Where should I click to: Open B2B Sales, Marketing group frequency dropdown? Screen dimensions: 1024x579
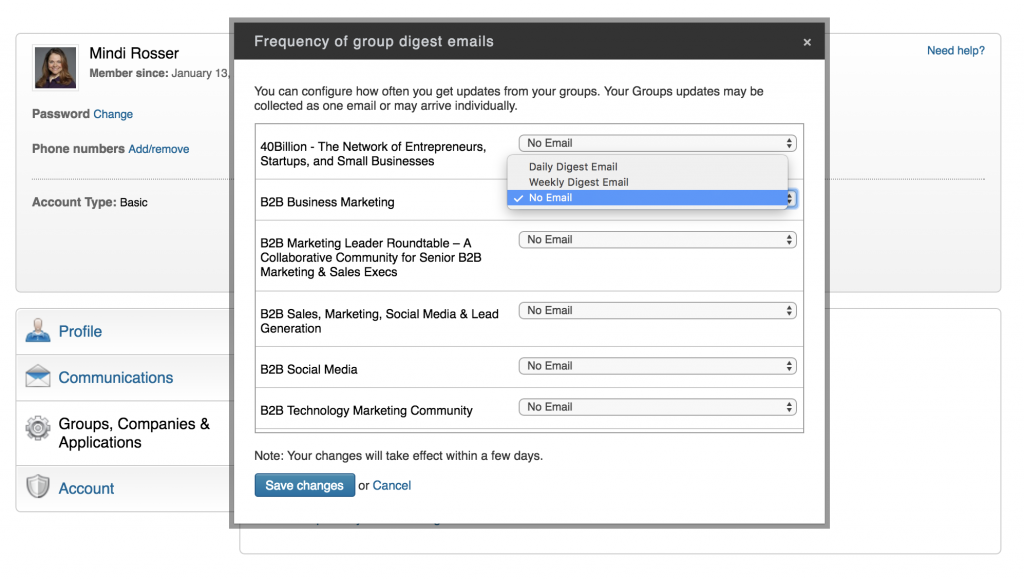coord(655,310)
